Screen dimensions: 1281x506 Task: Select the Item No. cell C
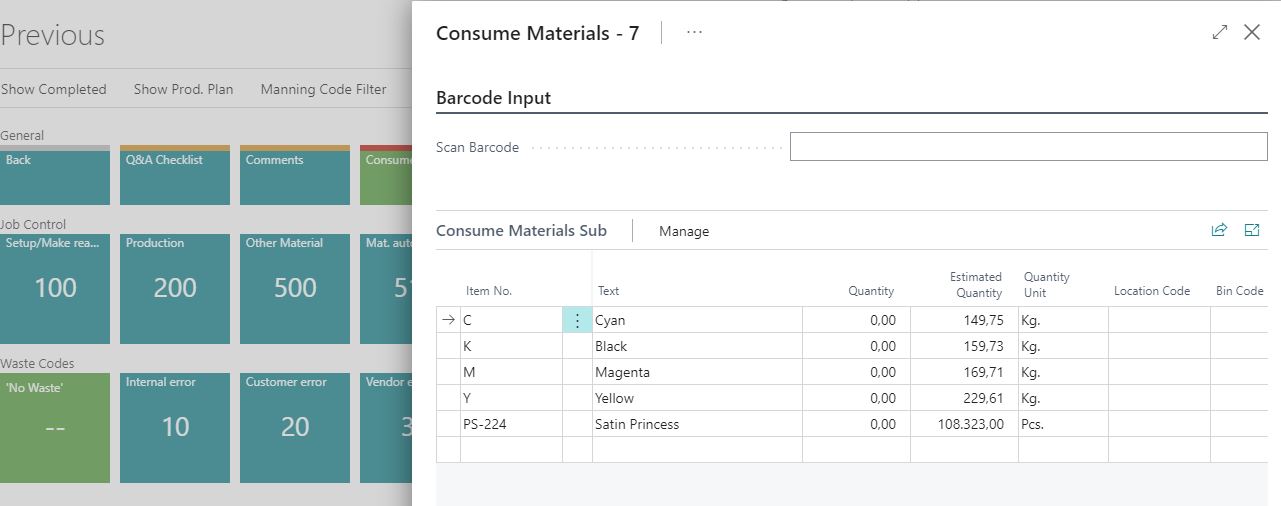tap(511, 320)
